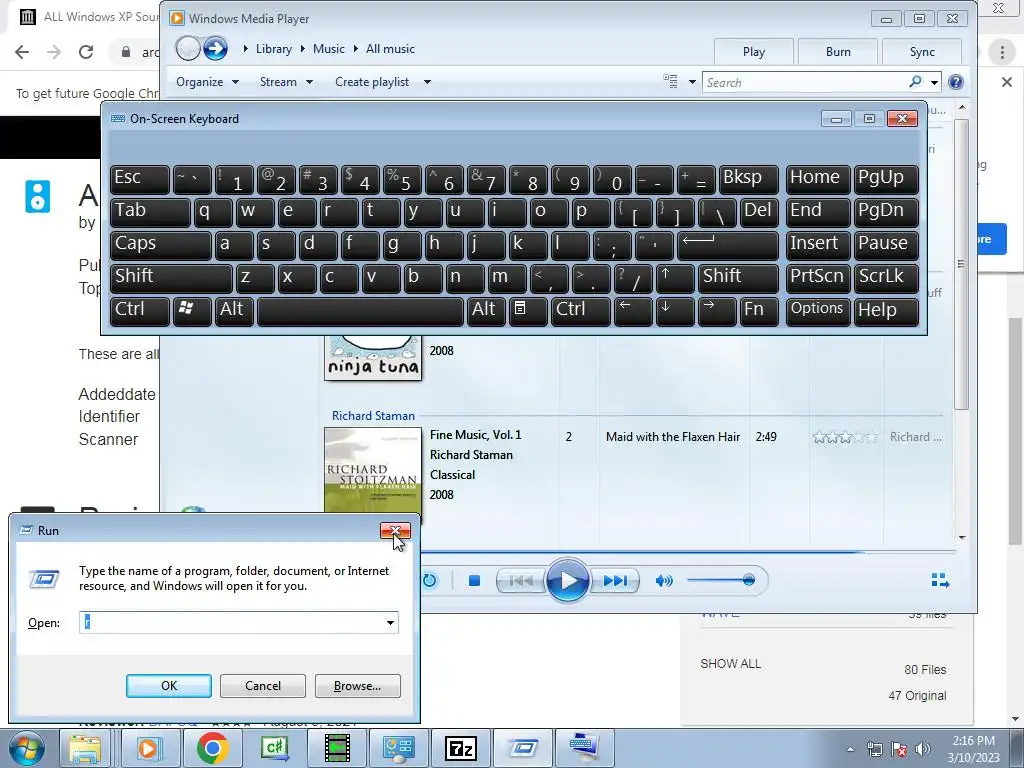Click the ninja tuna album art
The image size is (1024, 768).
click(373, 357)
